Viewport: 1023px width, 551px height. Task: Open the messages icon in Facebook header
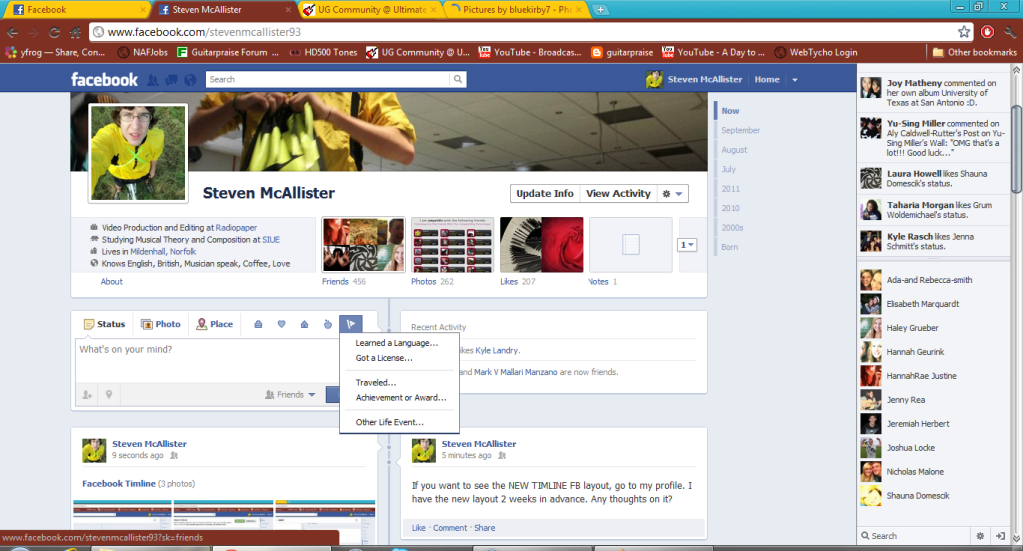click(x=171, y=80)
